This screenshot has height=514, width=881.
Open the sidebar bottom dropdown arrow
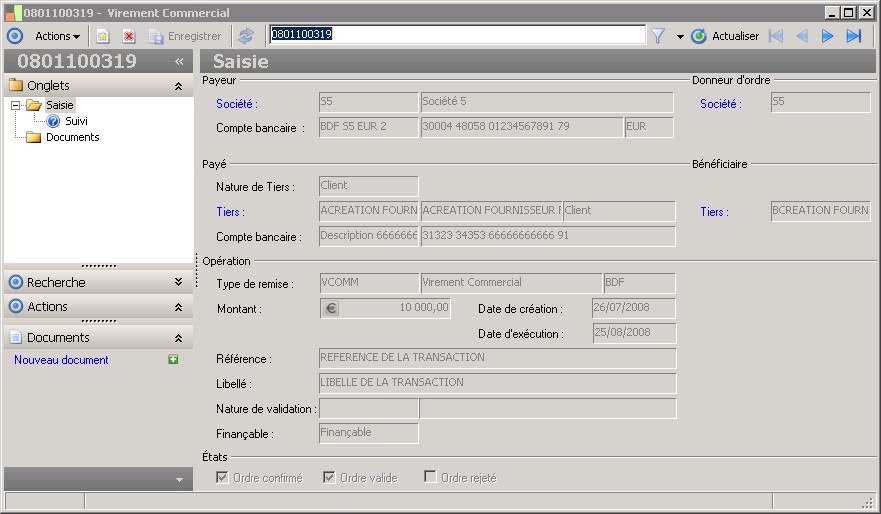179,480
